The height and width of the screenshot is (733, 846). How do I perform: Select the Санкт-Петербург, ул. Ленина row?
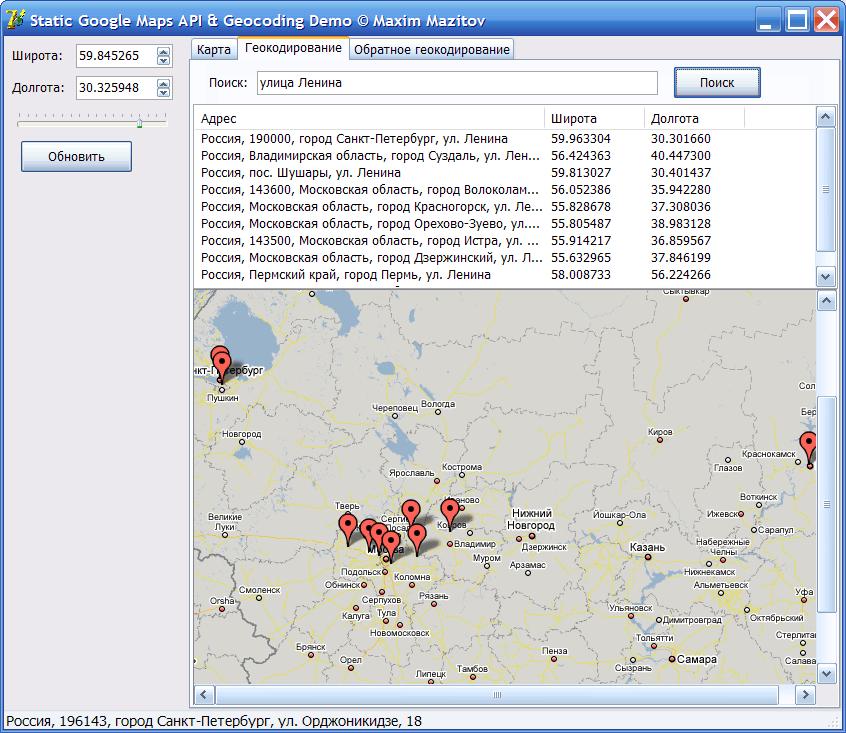pos(504,139)
